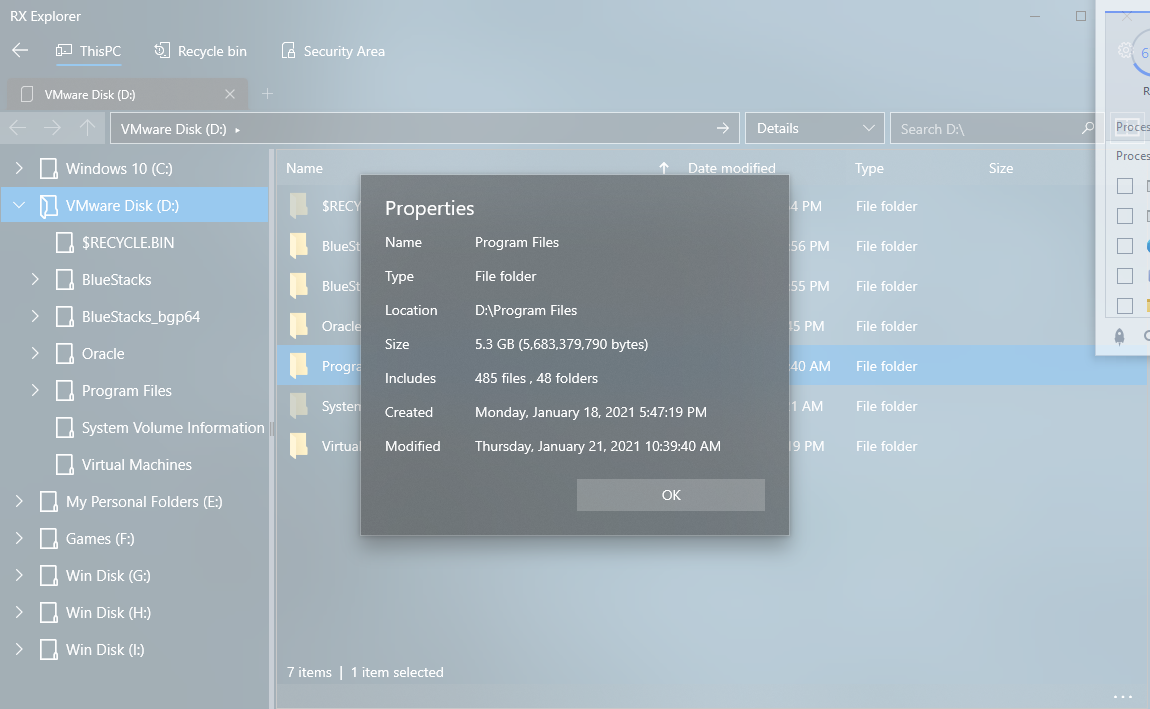Viewport: 1150px width, 709px height.
Task: Add a new tab with plus button
Action: pos(268,94)
